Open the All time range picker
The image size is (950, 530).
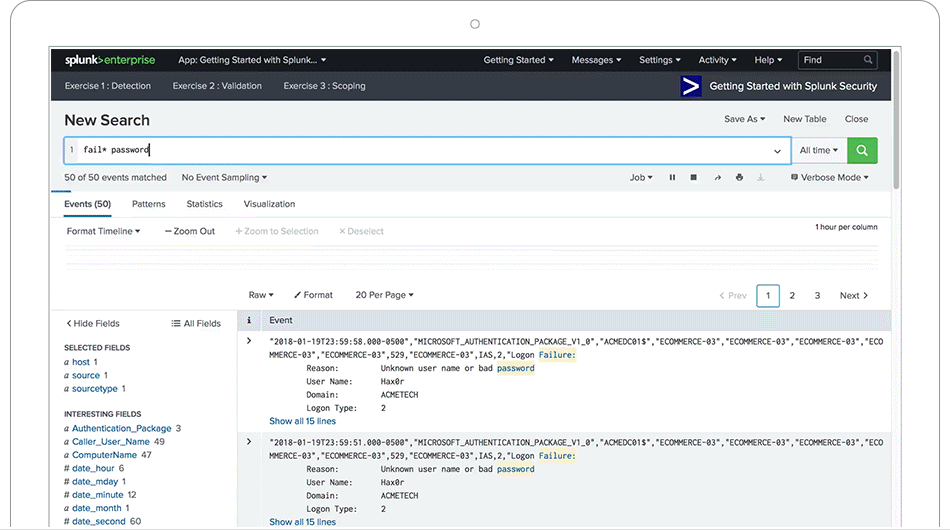pyautogui.click(x=819, y=150)
